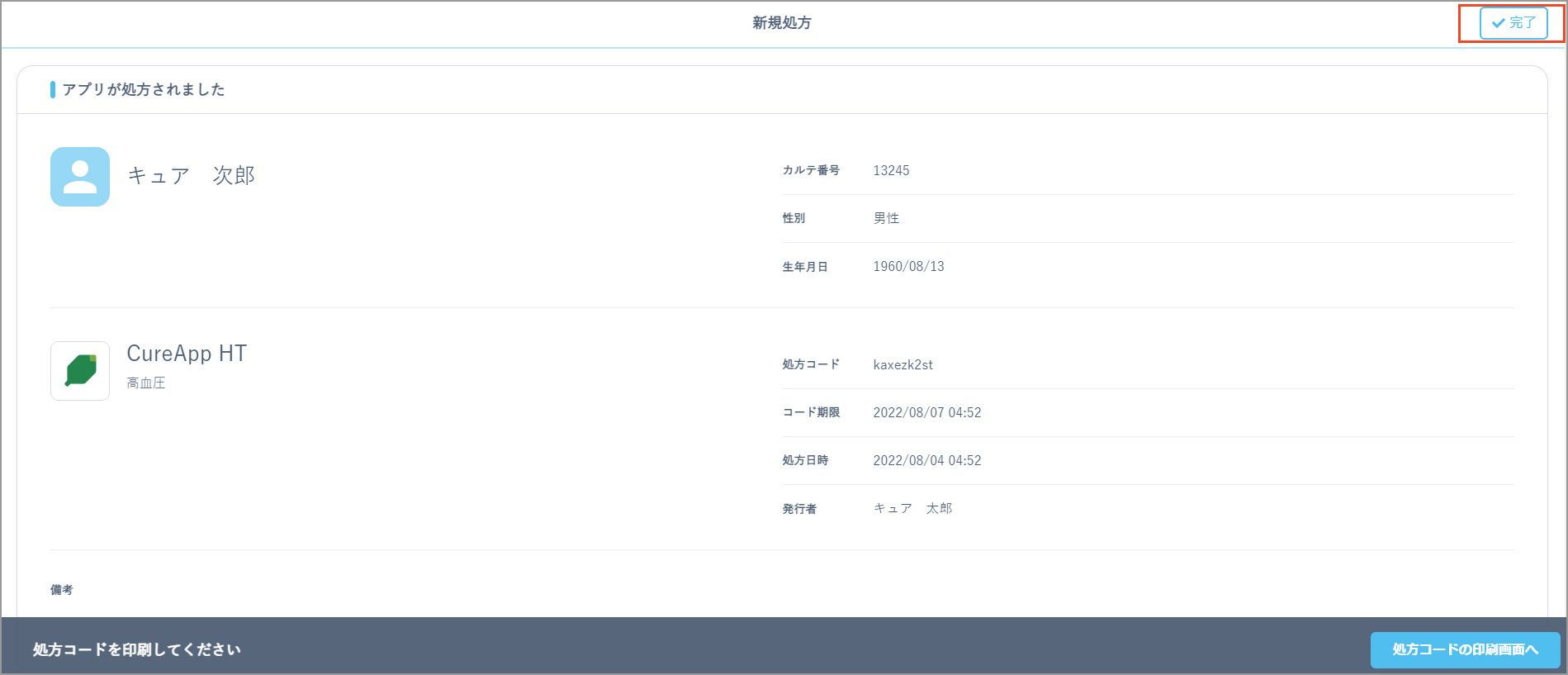Click the 処方日時 label
1568x675 pixels.
click(805, 460)
